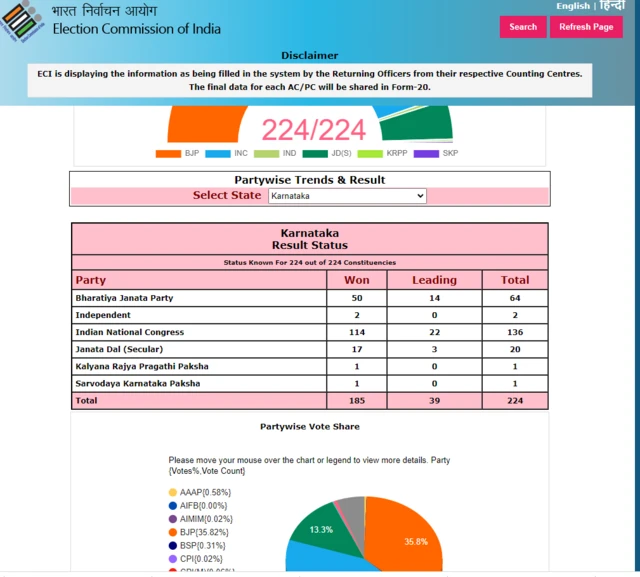This screenshot has height=577, width=640.
Task: Click the BJP{35.82%} legend entry
Action: [199, 532]
